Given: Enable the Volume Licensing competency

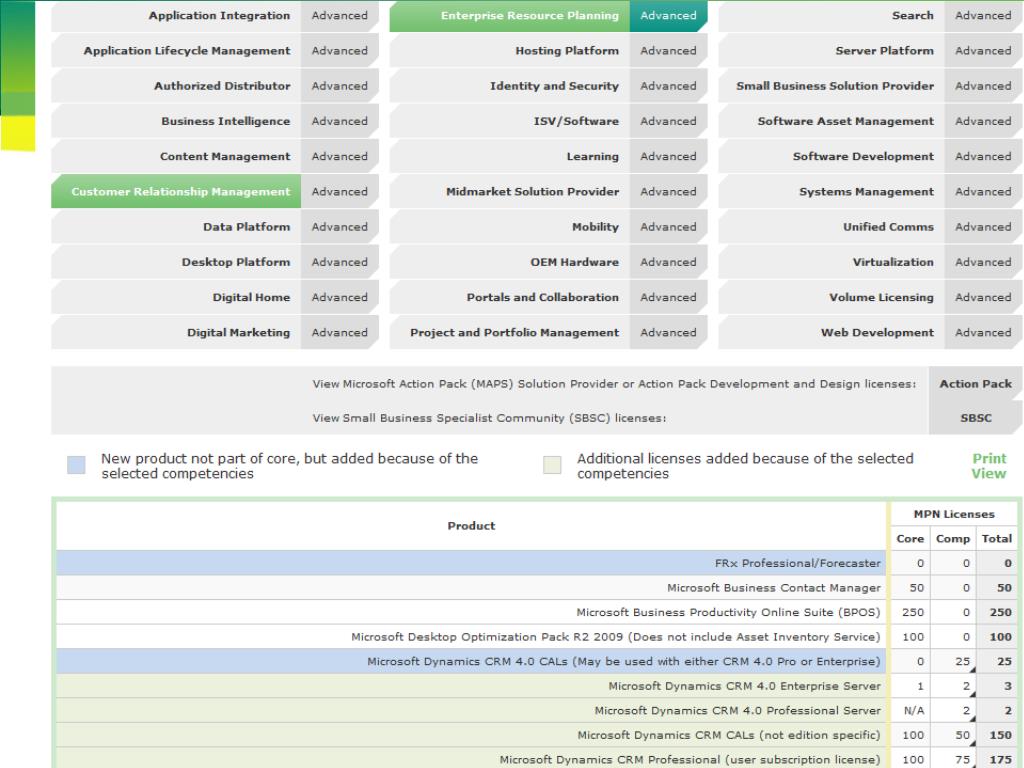Looking at the screenshot, I should (x=831, y=298).
